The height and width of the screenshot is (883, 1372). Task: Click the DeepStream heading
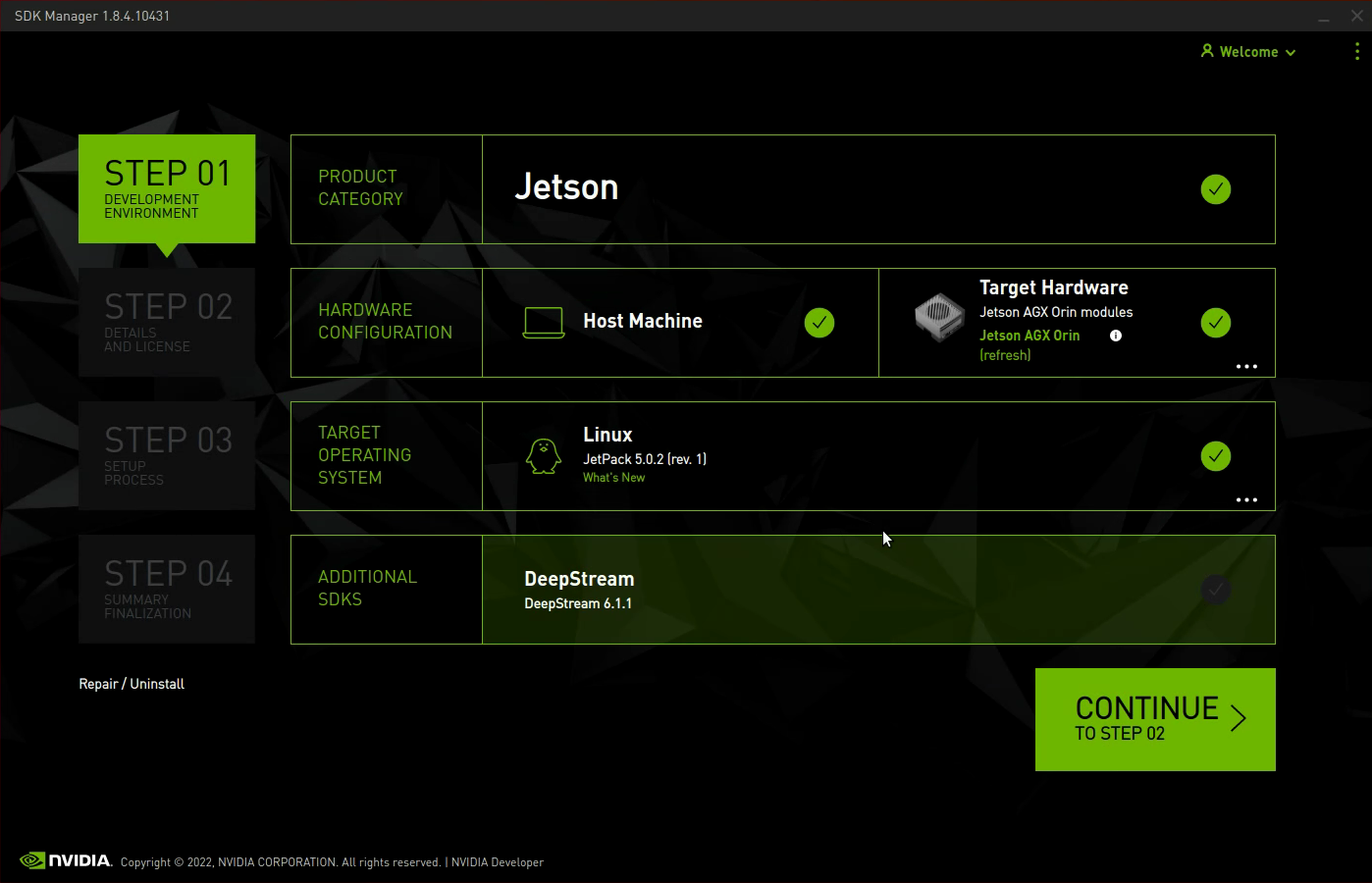point(579,579)
